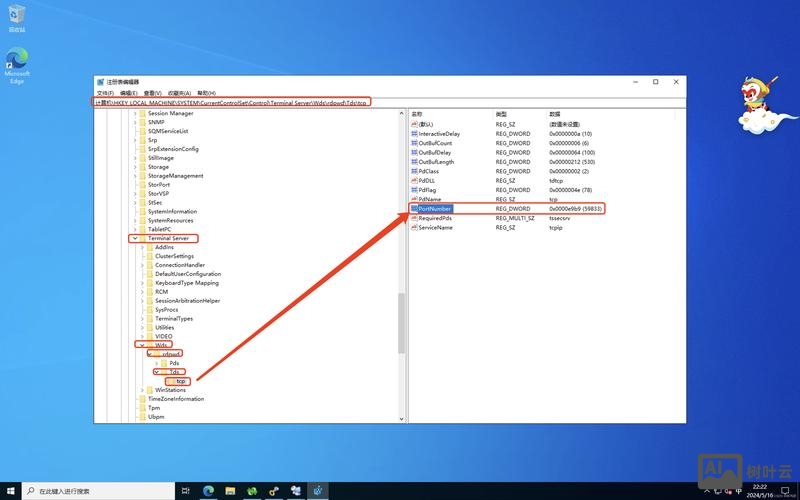The height and width of the screenshot is (500, 800).
Task: Expand the Session Manager tree node
Action: pos(134,113)
